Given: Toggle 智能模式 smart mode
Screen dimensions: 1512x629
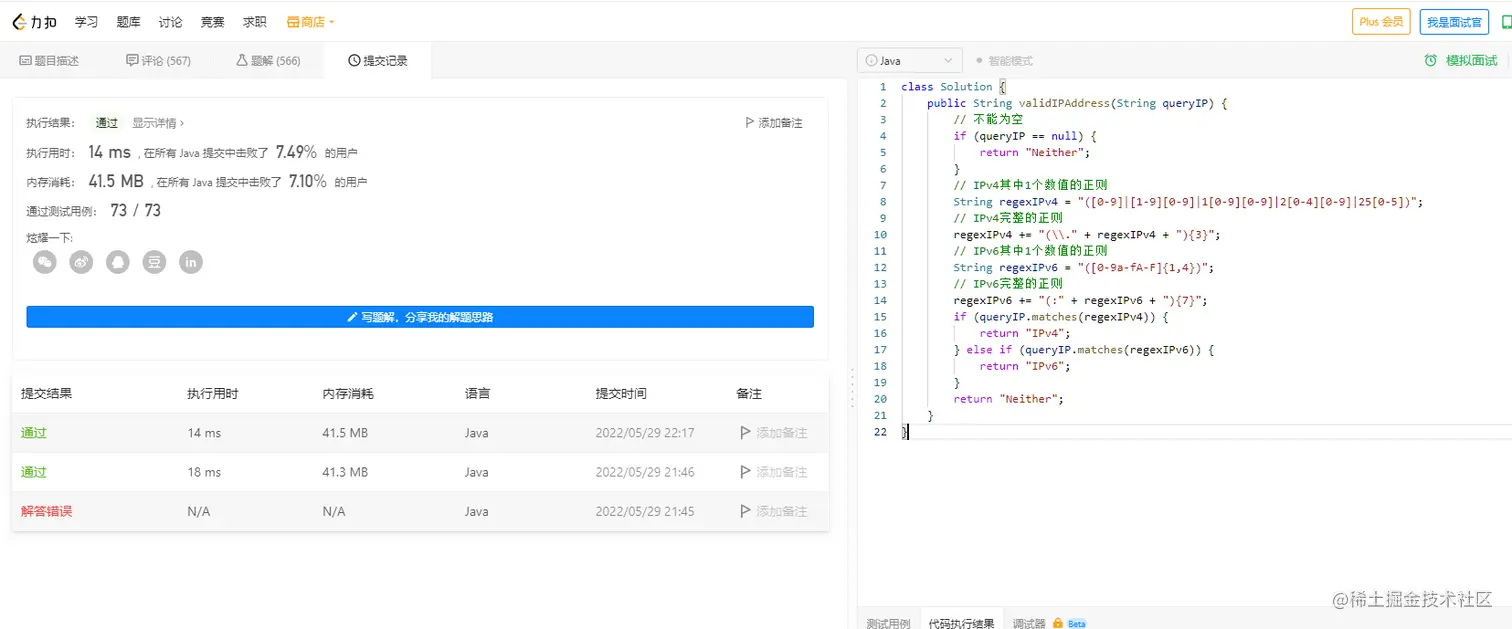Looking at the screenshot, I should pos(1003,61).
